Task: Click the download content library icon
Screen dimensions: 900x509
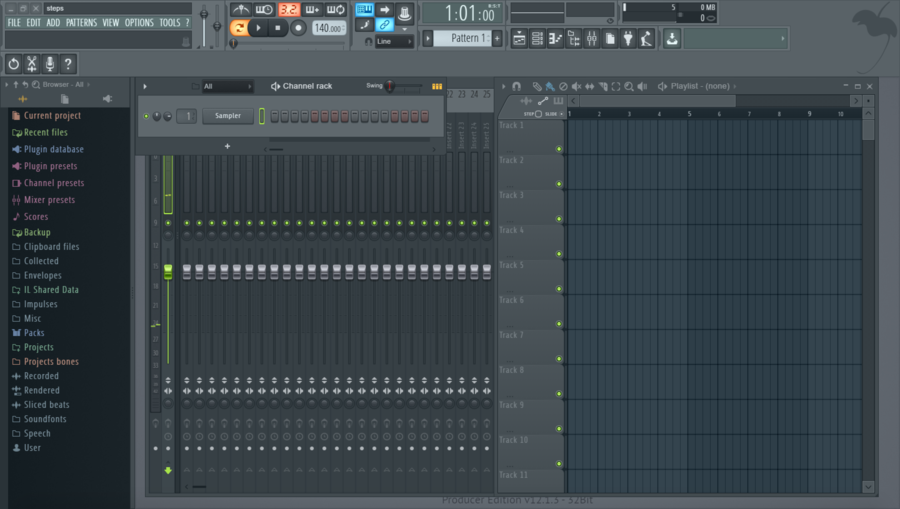Action: [x=672, y=38]
